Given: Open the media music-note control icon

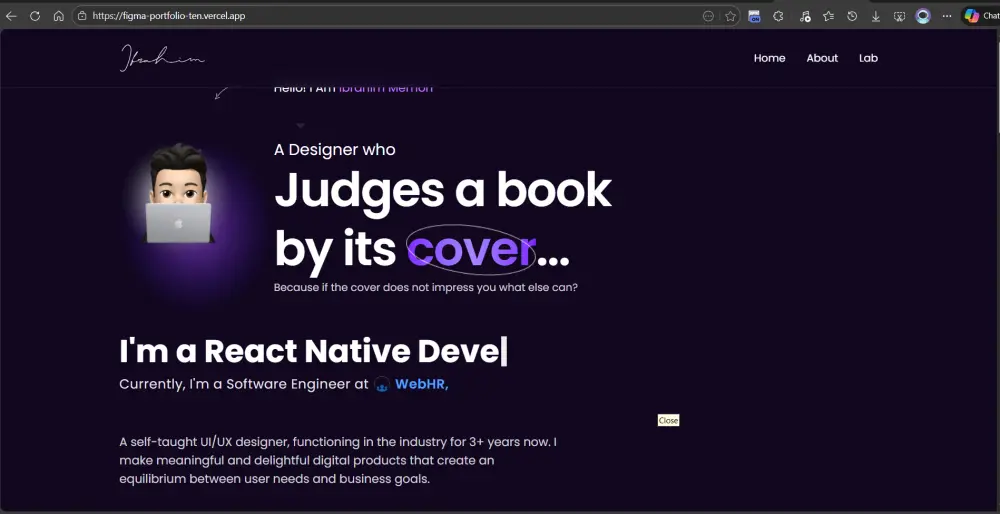Looking at the screenshot, I should [805, 16].
